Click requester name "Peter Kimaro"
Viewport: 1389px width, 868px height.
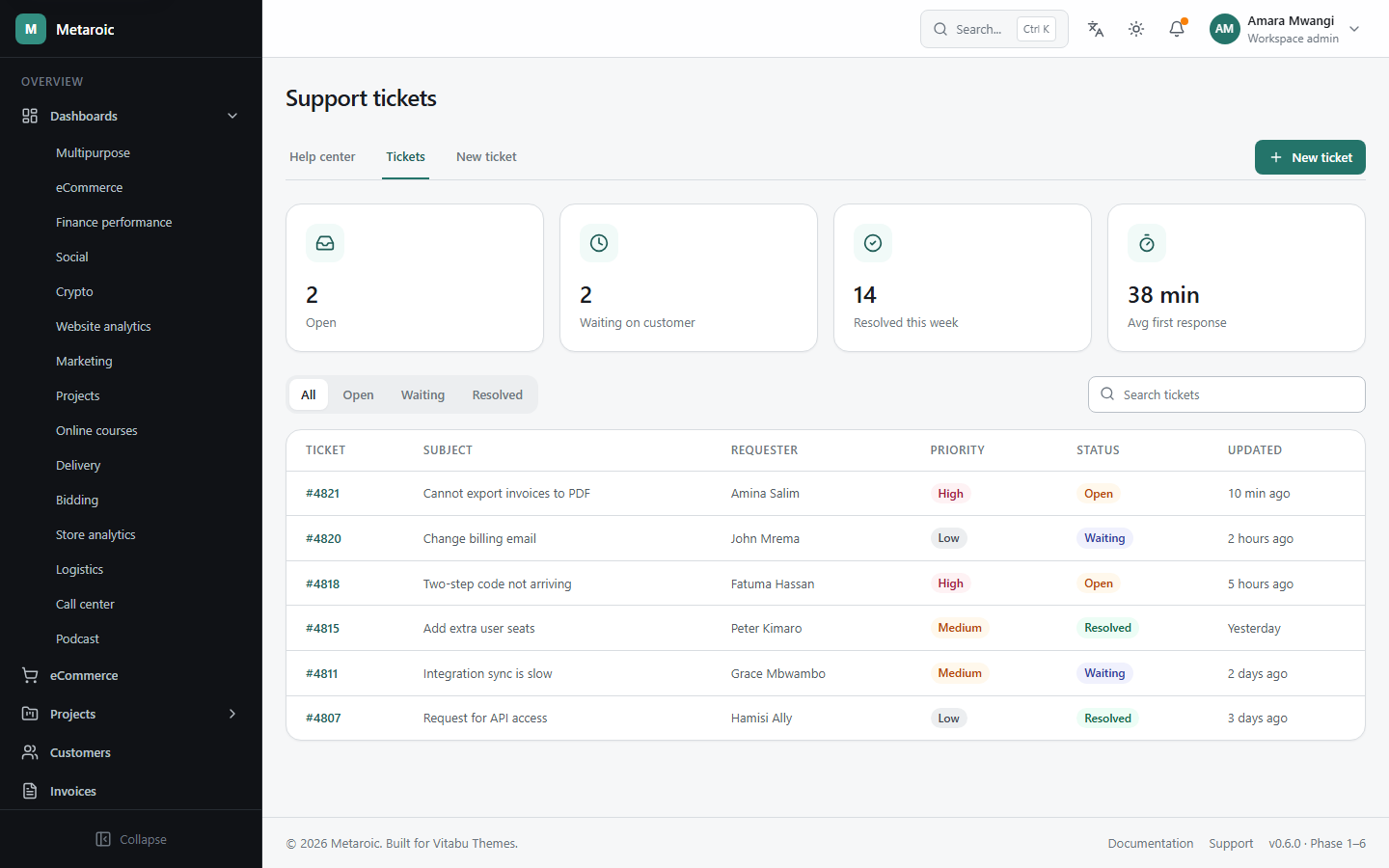tap(766, 628)
